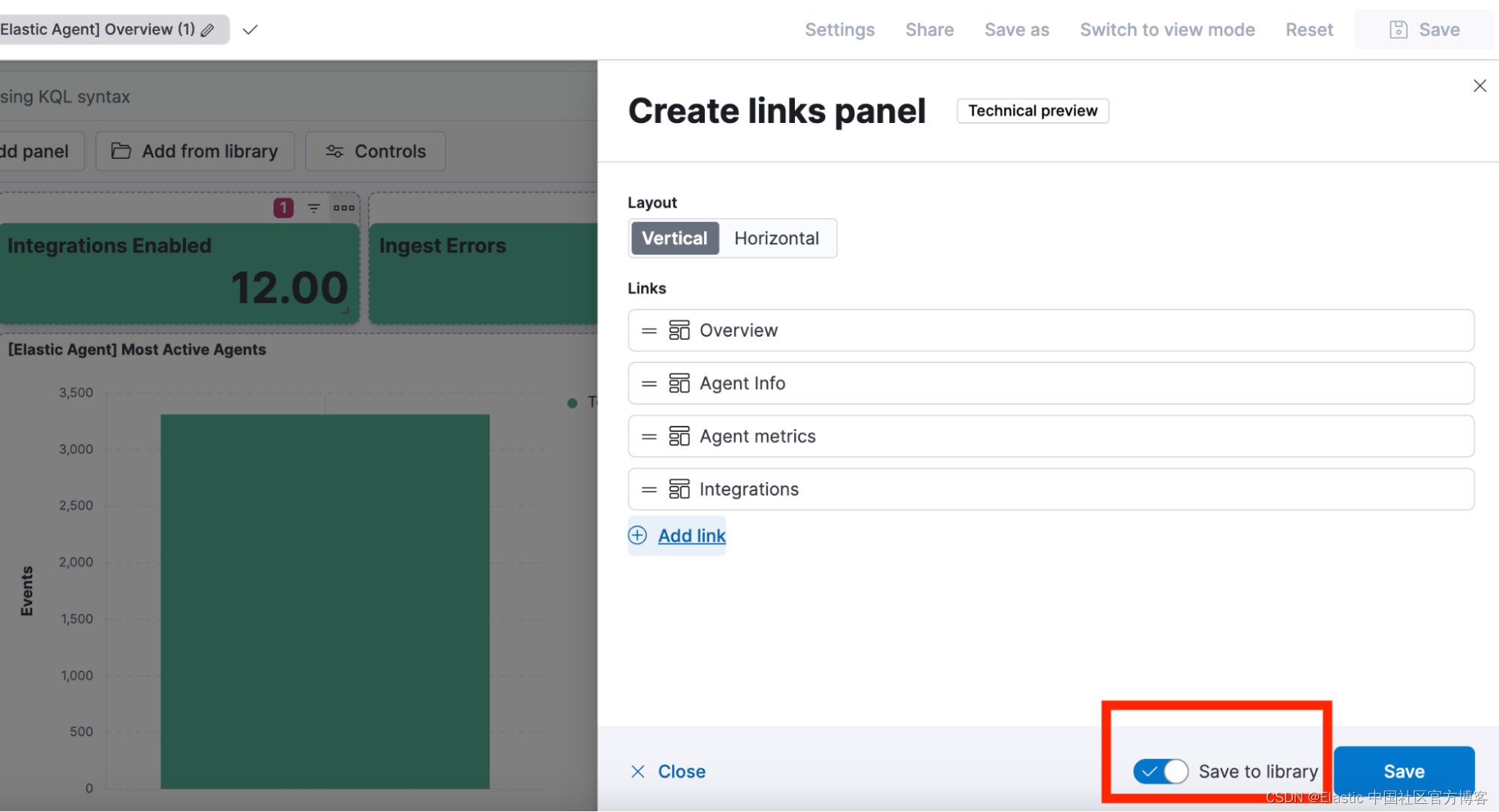Click the red notification badge showing 1
The width and height of the screenshot is (1499, 812).
283,208
